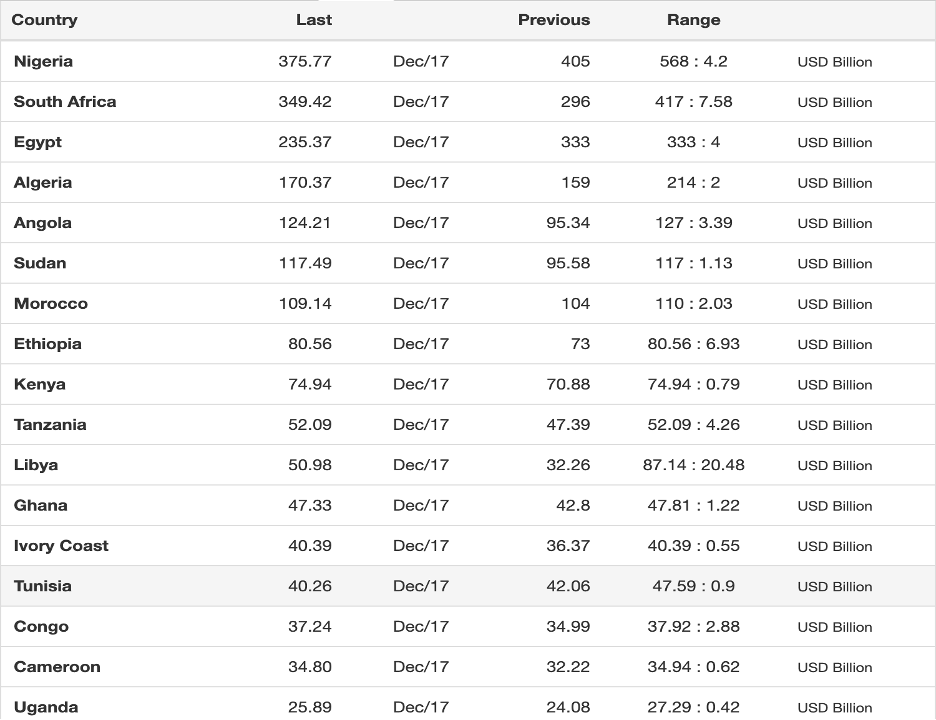This screenshot has width=936, height=720.
Task: Click the Ivory Coast link
Action: (61, 546)
